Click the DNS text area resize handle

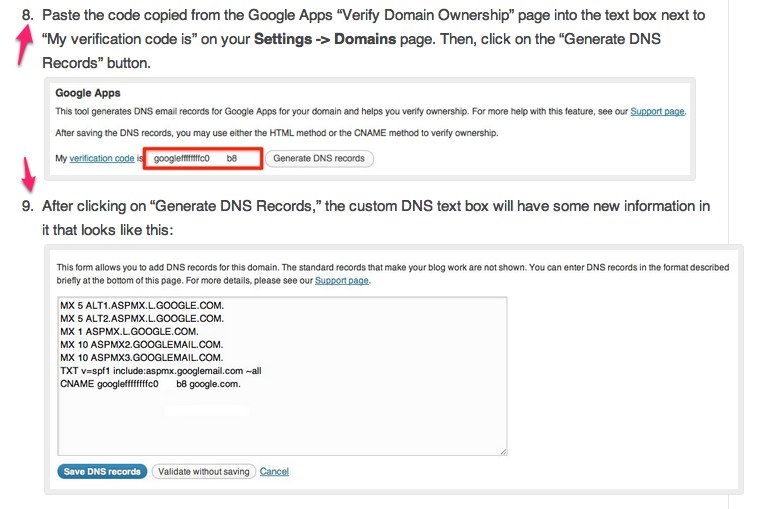click(503, 451)
